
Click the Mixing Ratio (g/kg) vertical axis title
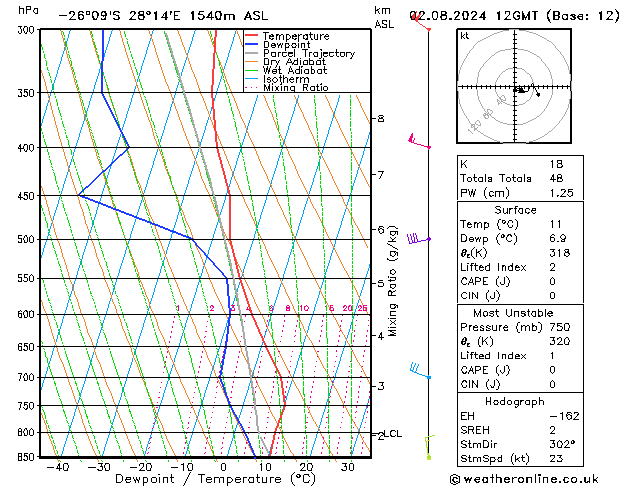point(393,281)
